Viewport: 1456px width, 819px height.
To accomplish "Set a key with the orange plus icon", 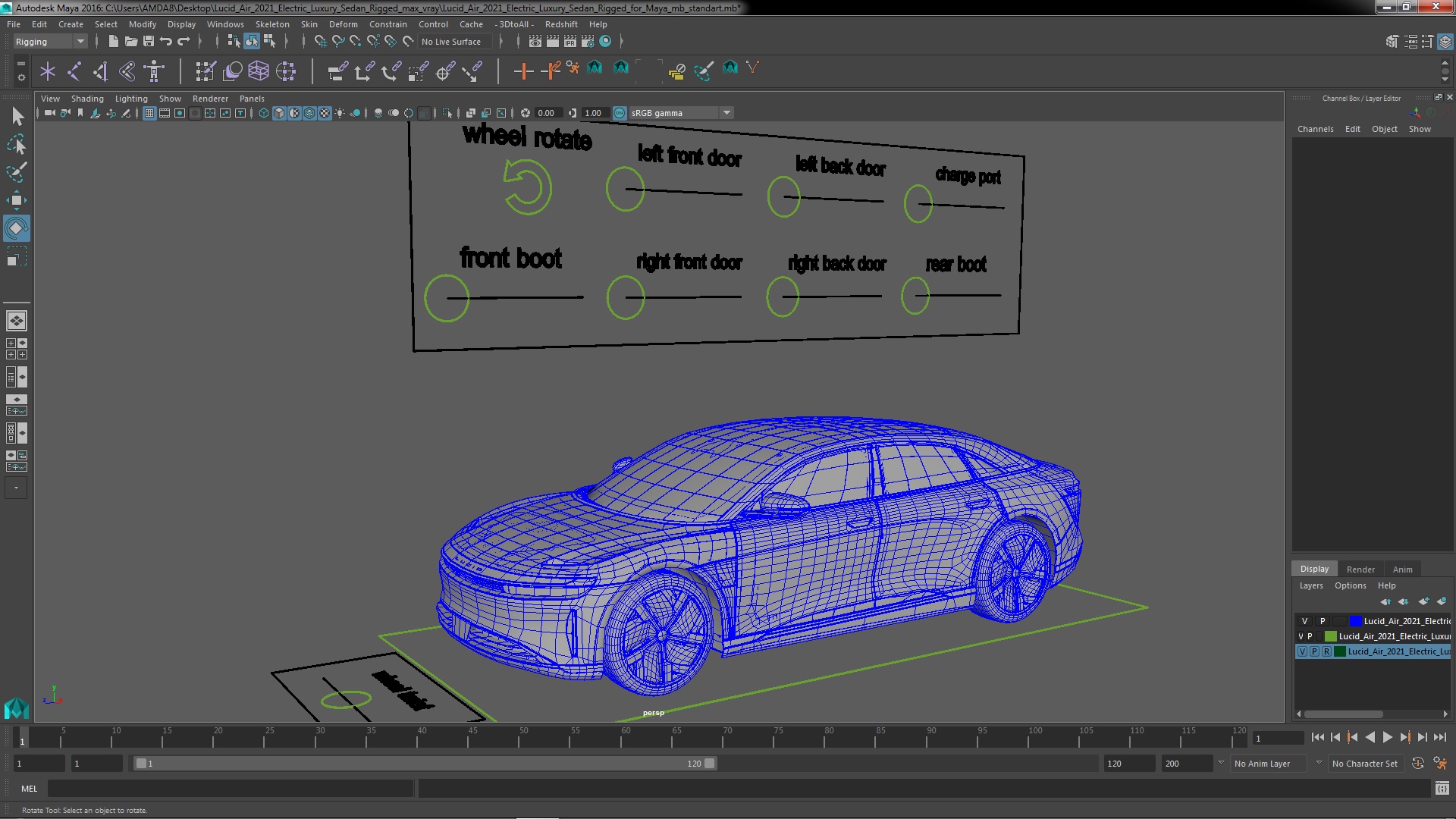I will [x=522, y=72].
